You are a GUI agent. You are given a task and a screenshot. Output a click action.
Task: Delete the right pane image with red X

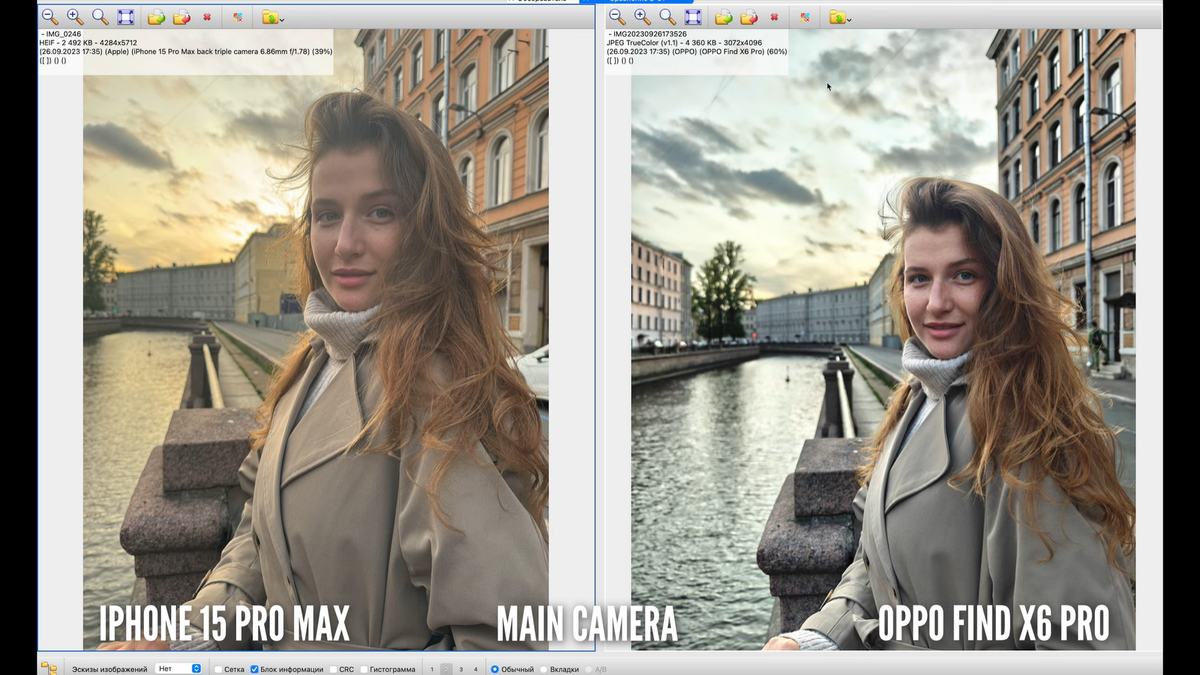tap(775, 17)
